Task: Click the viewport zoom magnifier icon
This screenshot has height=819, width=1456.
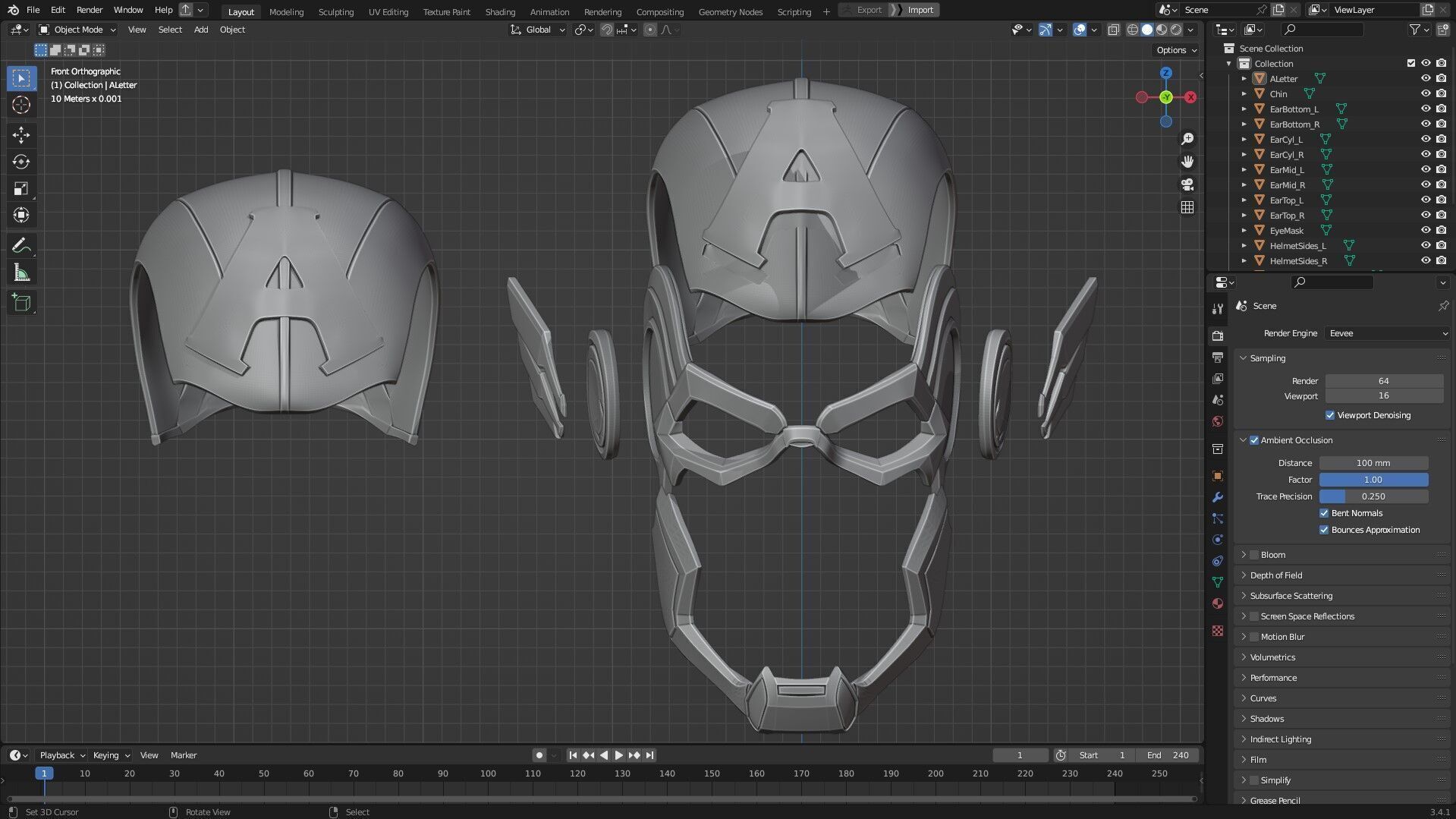Action: tap(1187, 139)
